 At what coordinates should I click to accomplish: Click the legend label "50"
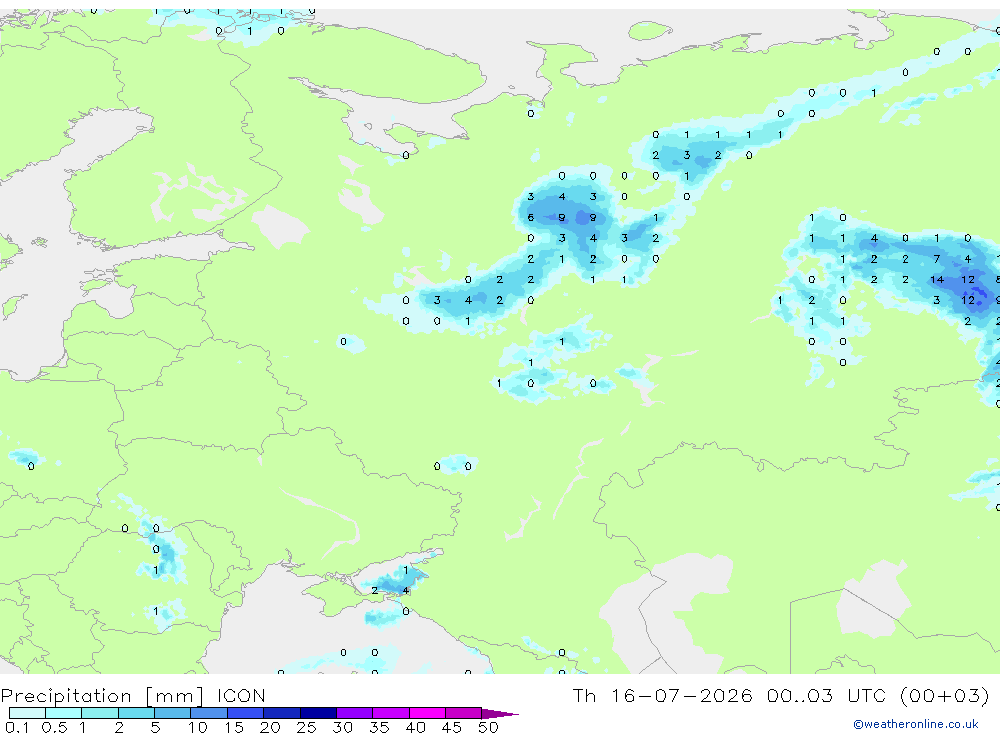point(488,727)
